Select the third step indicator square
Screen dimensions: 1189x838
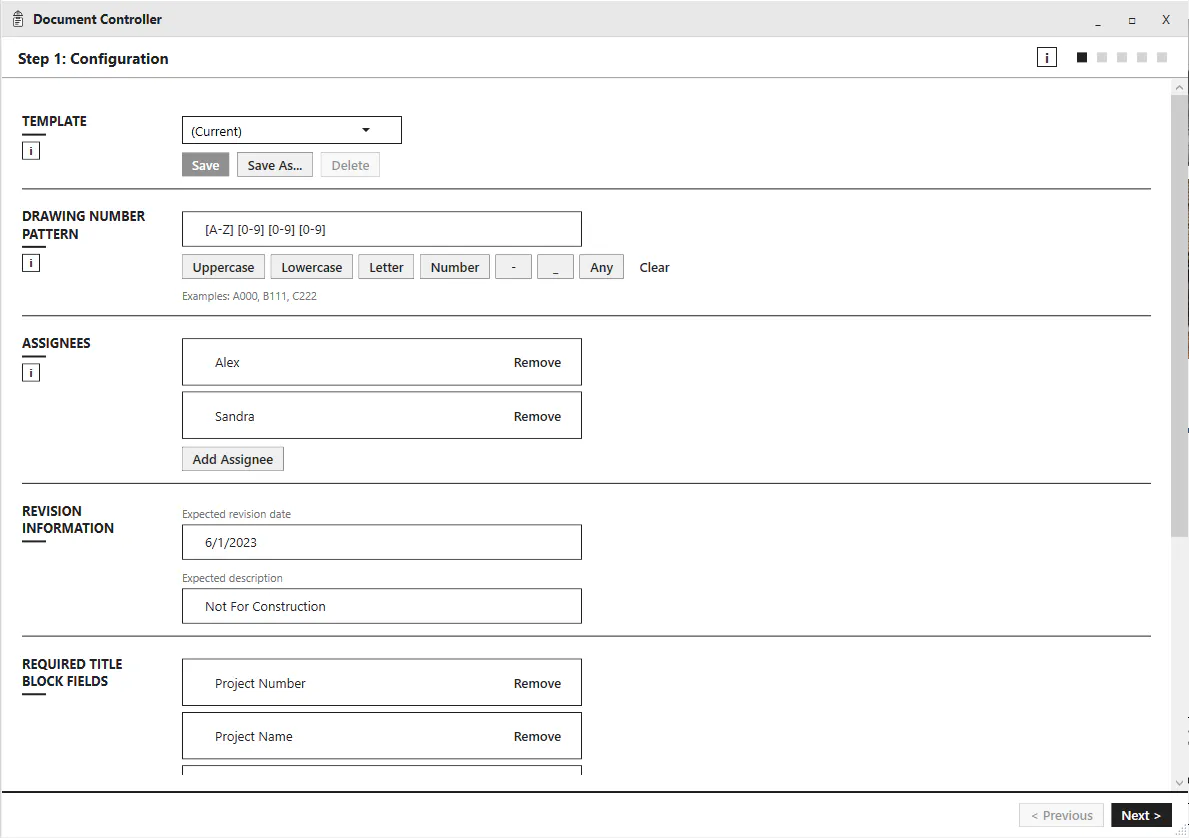(x=1122, y=58)
